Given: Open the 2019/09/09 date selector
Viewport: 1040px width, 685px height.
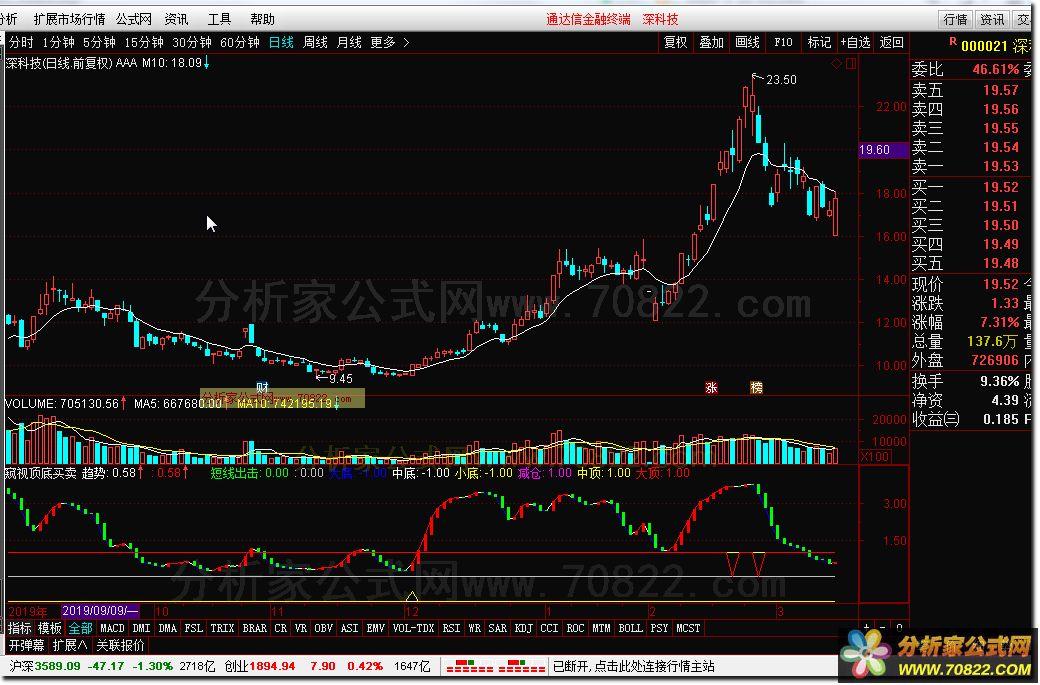Looking at the screenshot, I should 101,609.
